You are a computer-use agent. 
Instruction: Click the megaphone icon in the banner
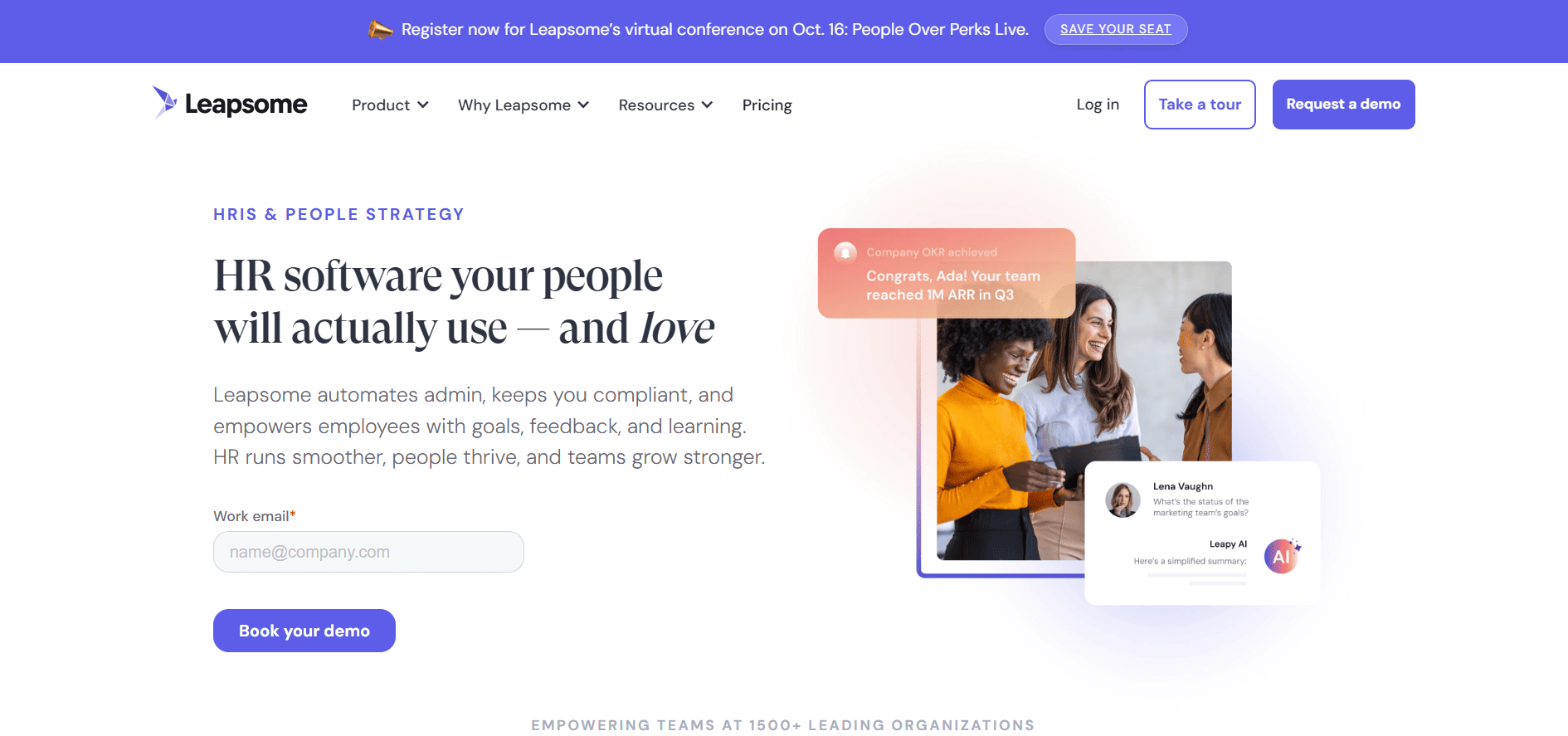click(380, 30)
